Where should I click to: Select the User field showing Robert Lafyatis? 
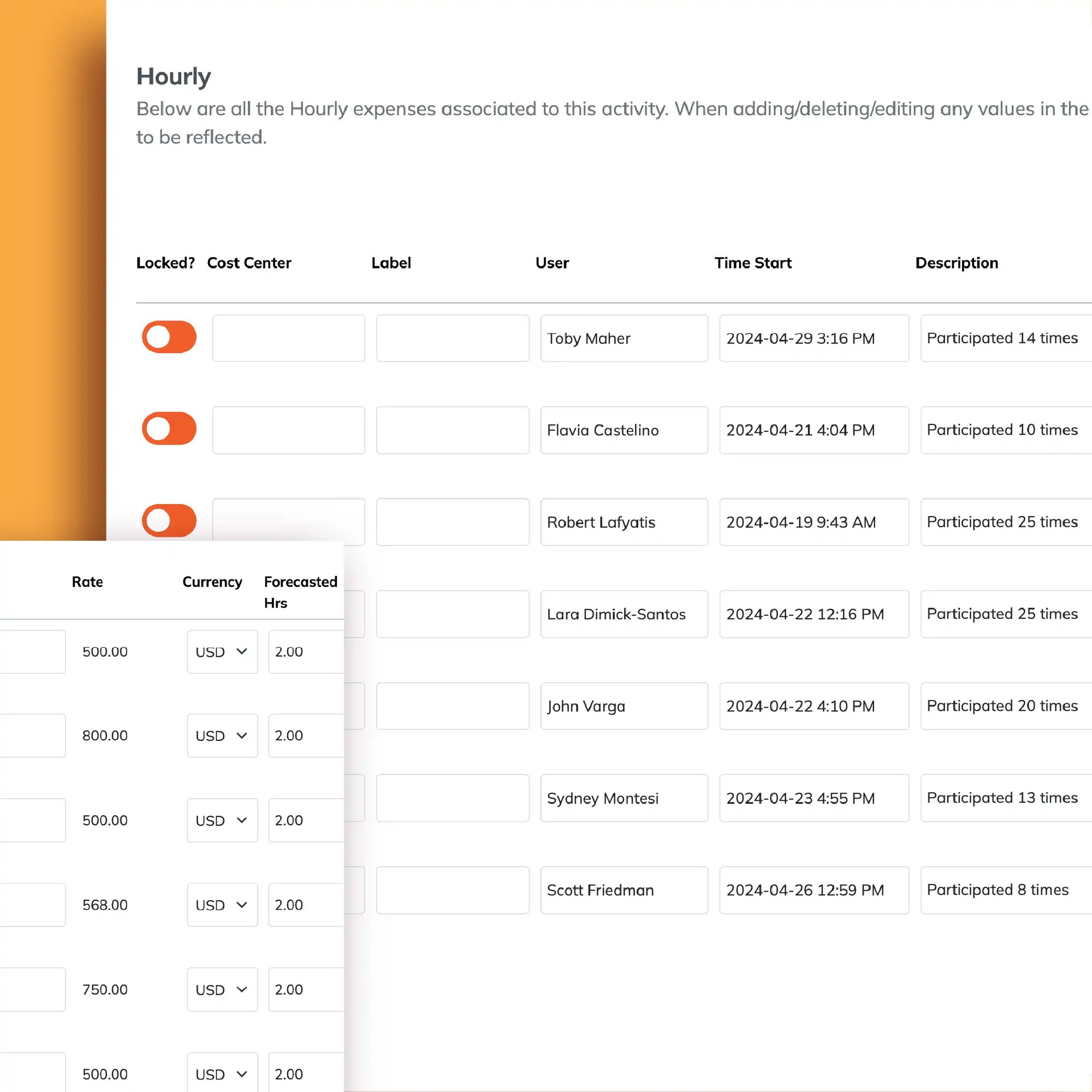coord(624,521)
